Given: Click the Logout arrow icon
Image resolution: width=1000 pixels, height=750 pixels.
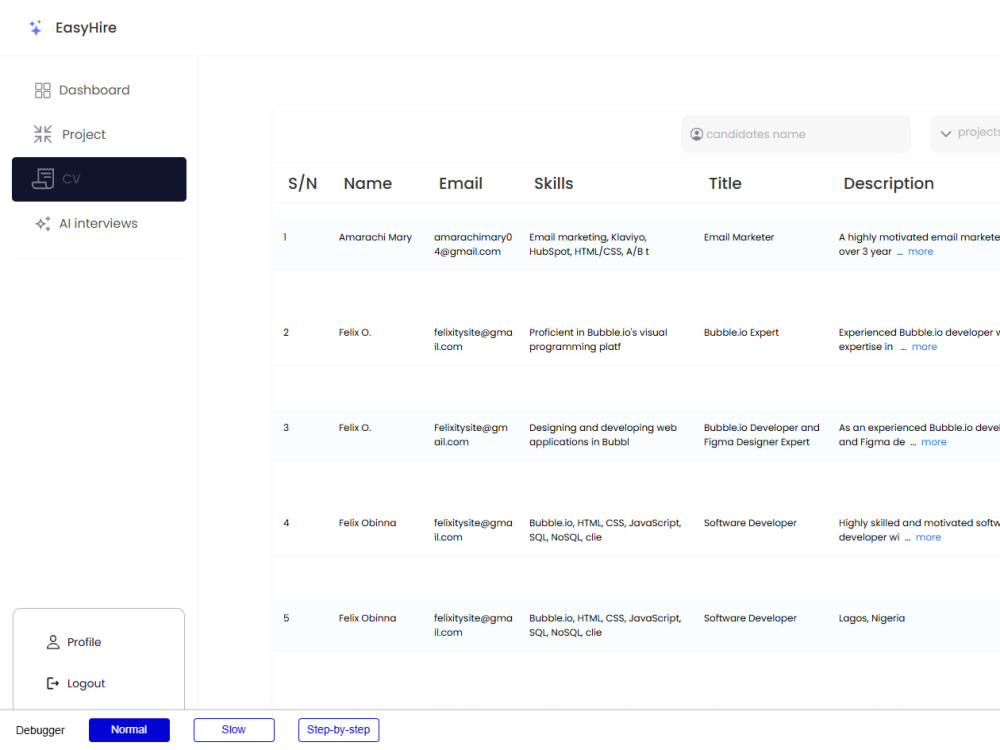Looking at the screenshot, I should 53,684.
